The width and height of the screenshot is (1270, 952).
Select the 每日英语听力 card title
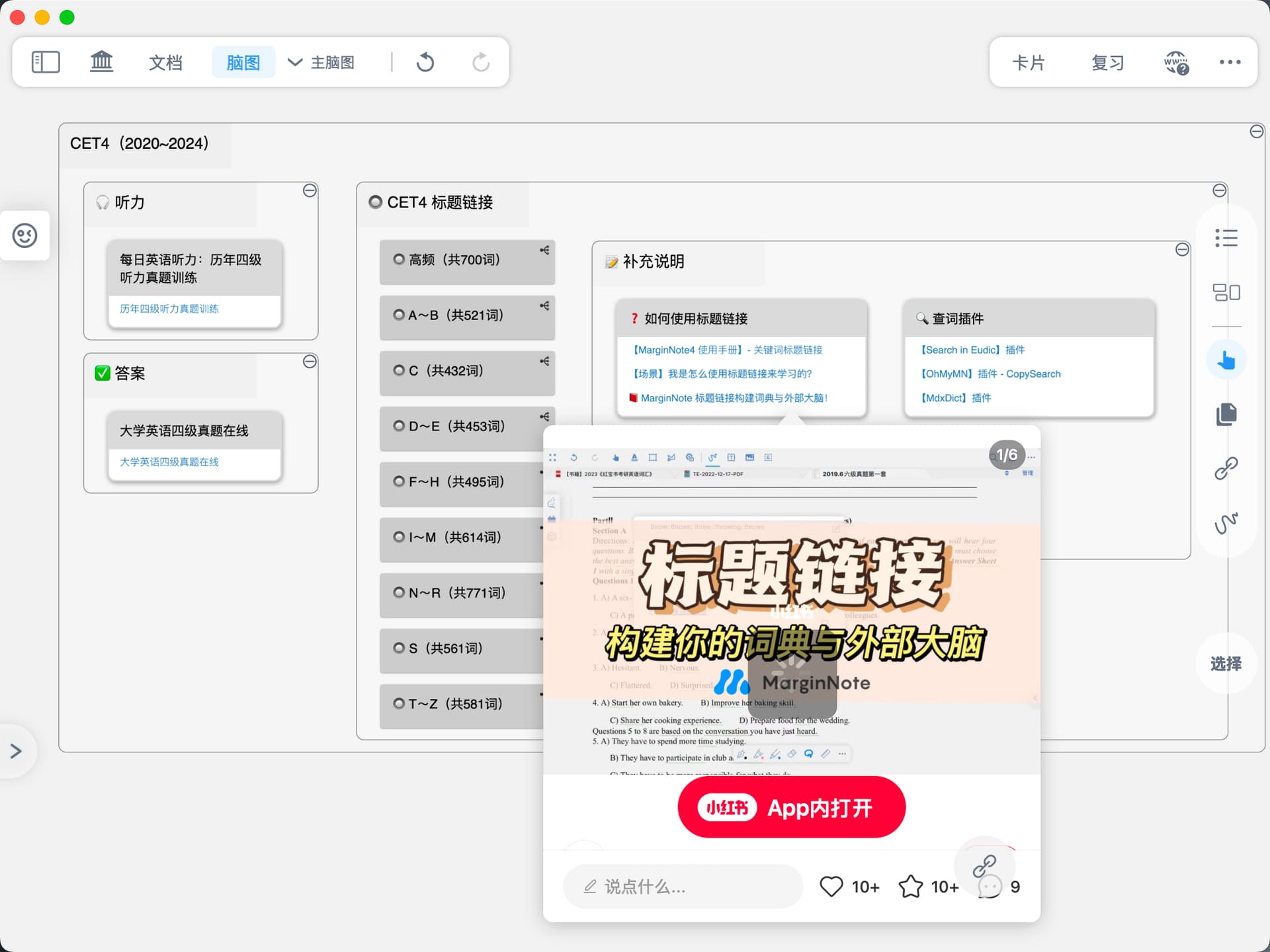[190, 268]
